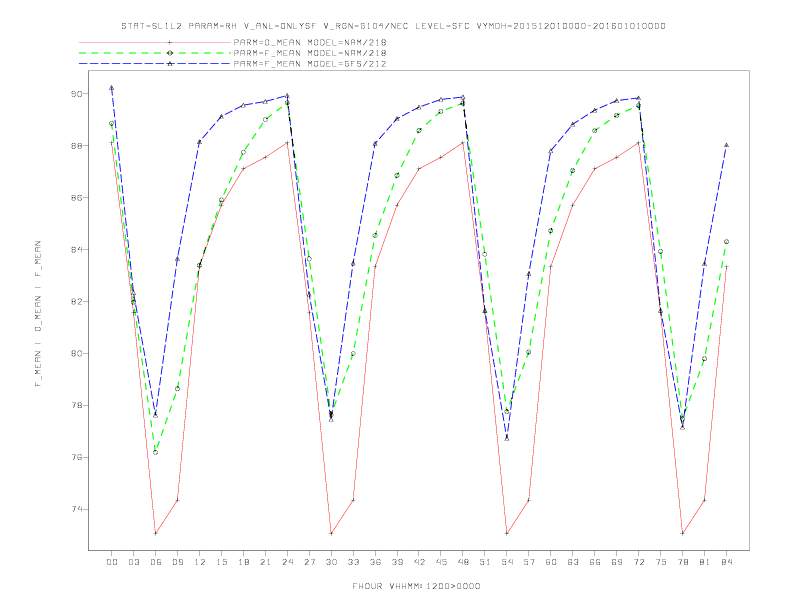Click the x-axis title FHOUR VHHMM:1200>0000

(x=416, y=586)
